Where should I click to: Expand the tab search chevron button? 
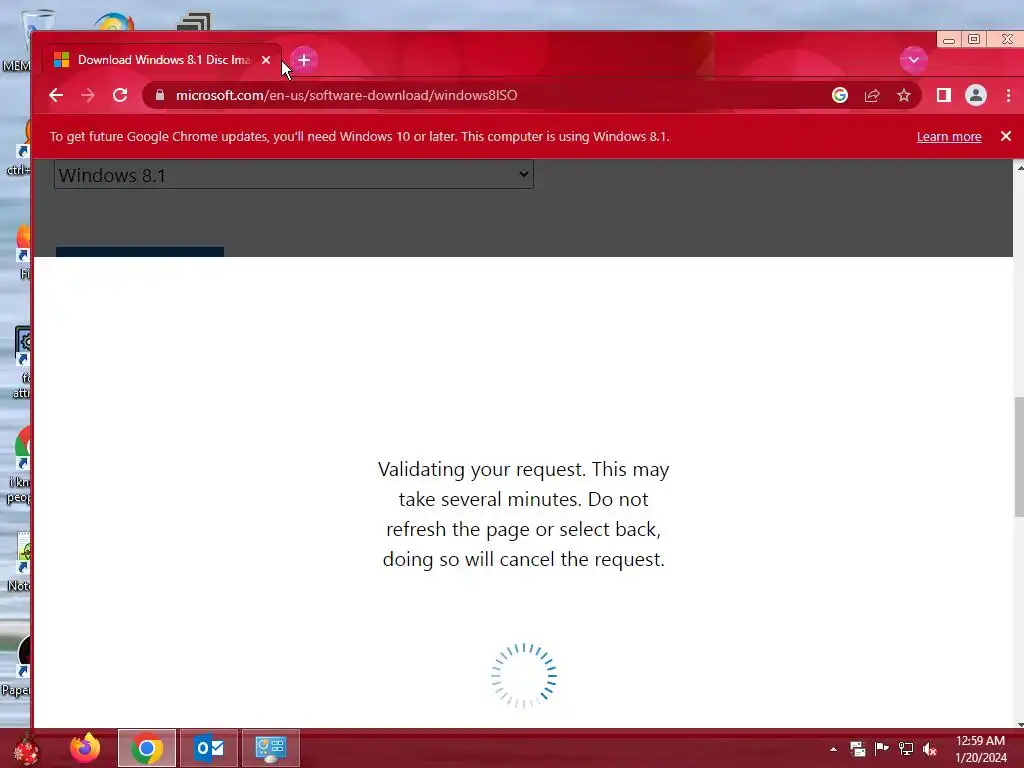[x=913, y=60]
